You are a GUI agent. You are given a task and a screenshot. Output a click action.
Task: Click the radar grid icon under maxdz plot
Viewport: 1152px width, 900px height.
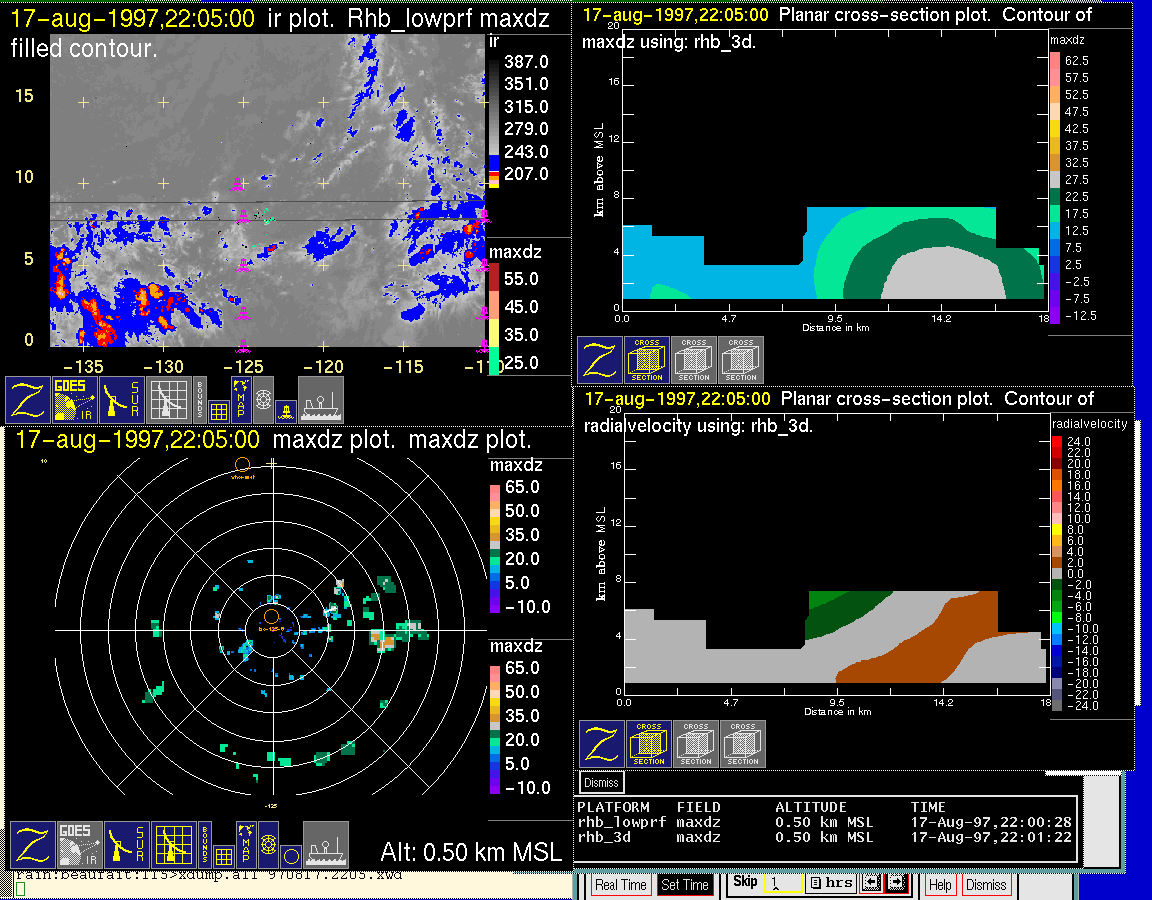pos(174,844)
